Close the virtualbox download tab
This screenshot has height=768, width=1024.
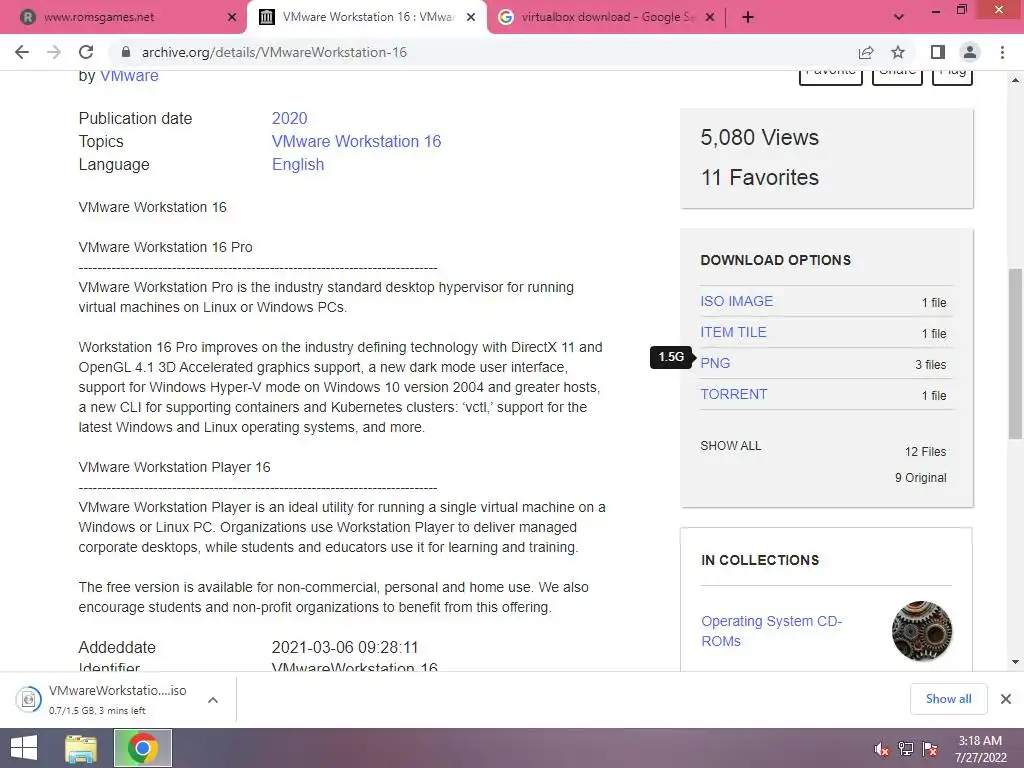click(711, 17)
